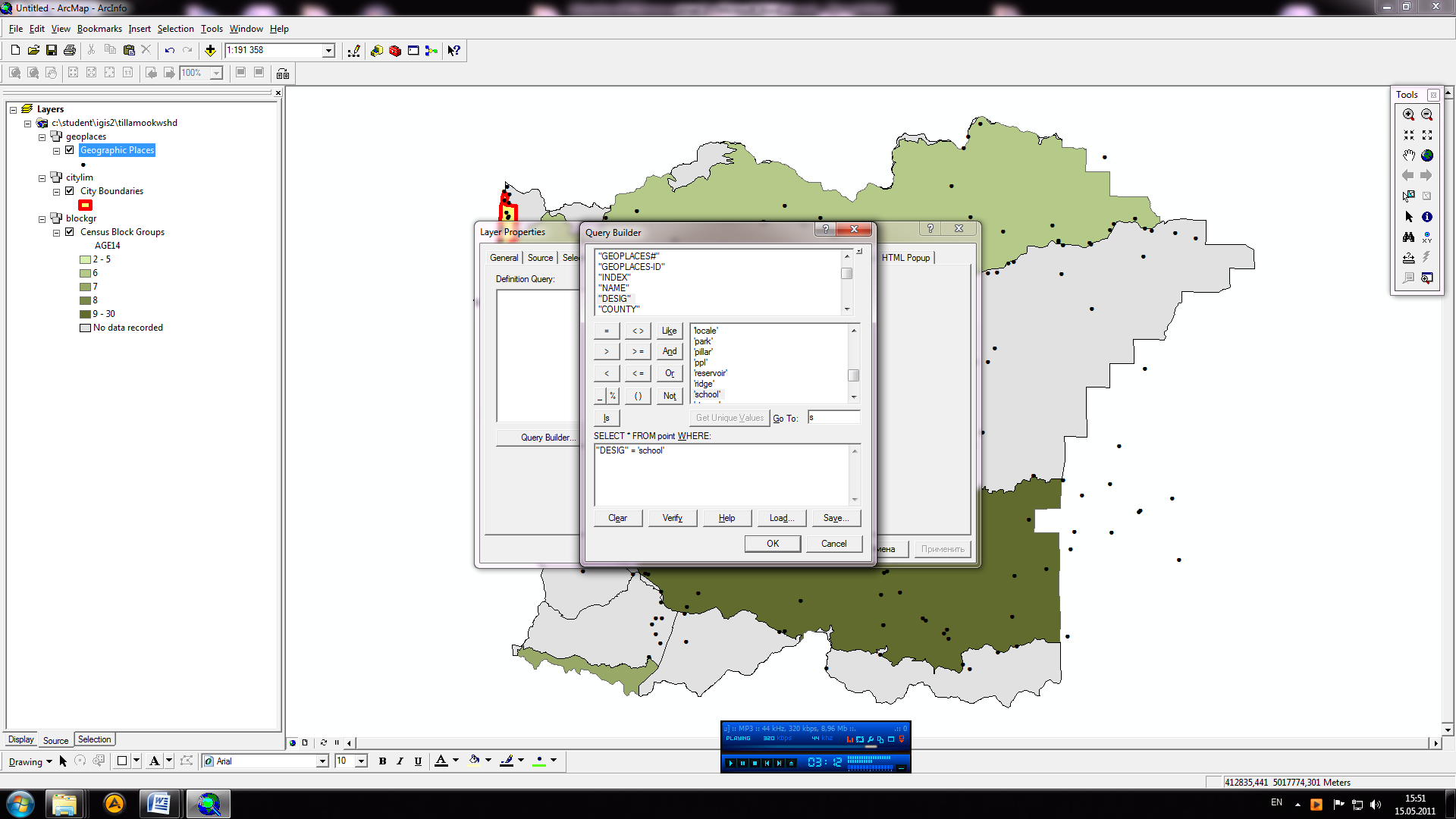Insert the Like operator

click(x=670, y=331)
